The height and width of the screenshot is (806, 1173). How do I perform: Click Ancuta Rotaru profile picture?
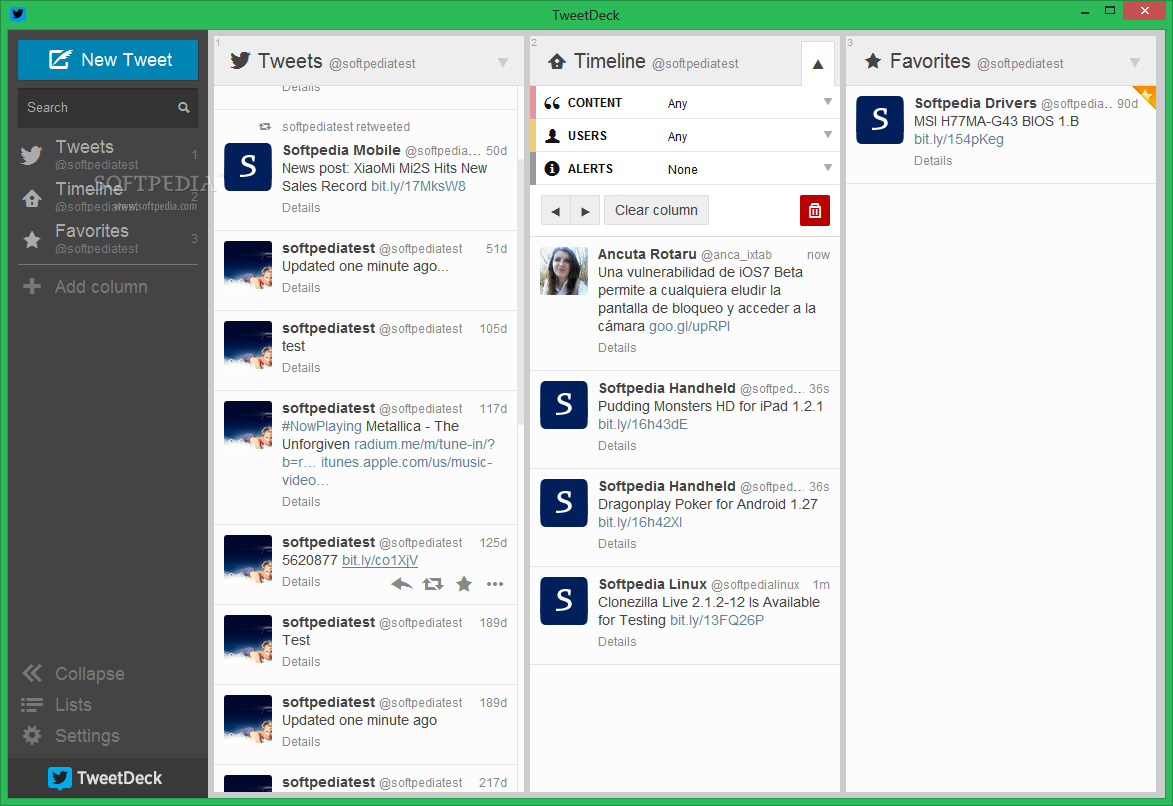[x=564, y=271]
